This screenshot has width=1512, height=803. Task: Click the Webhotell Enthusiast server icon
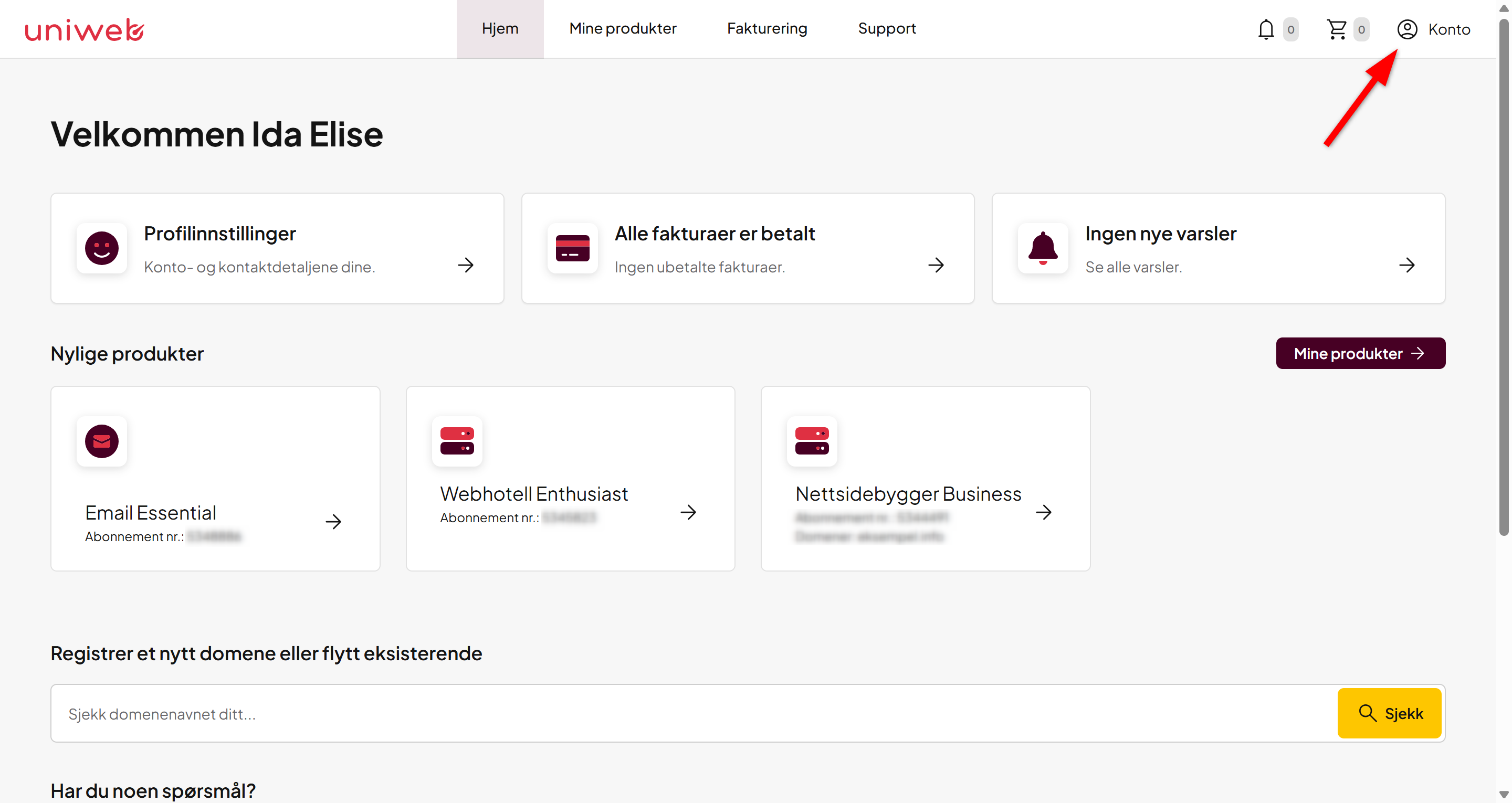(457, 441)
